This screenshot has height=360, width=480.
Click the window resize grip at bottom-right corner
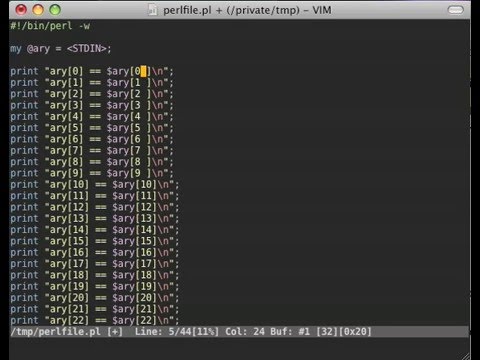[x=466, y=355]
